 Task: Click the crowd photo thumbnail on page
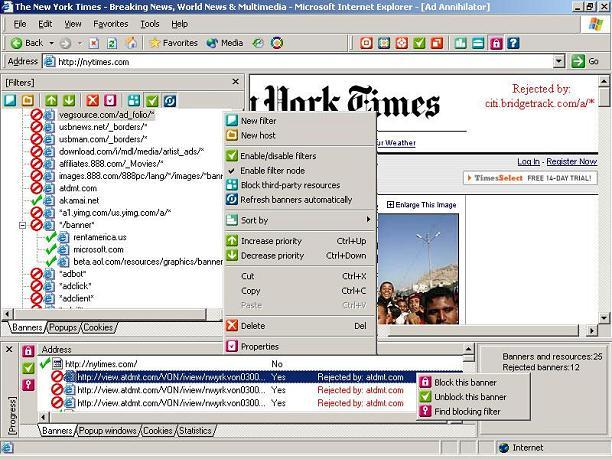[x=418, y=269]
